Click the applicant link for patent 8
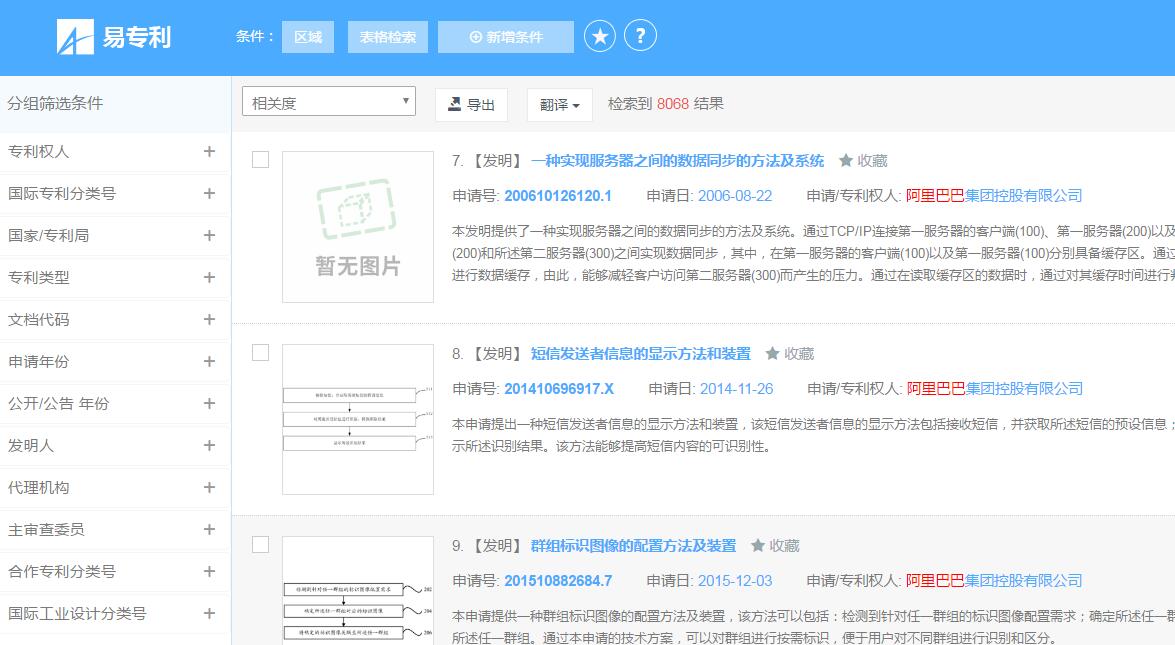The image size is (1175, 645). point(994,389)
